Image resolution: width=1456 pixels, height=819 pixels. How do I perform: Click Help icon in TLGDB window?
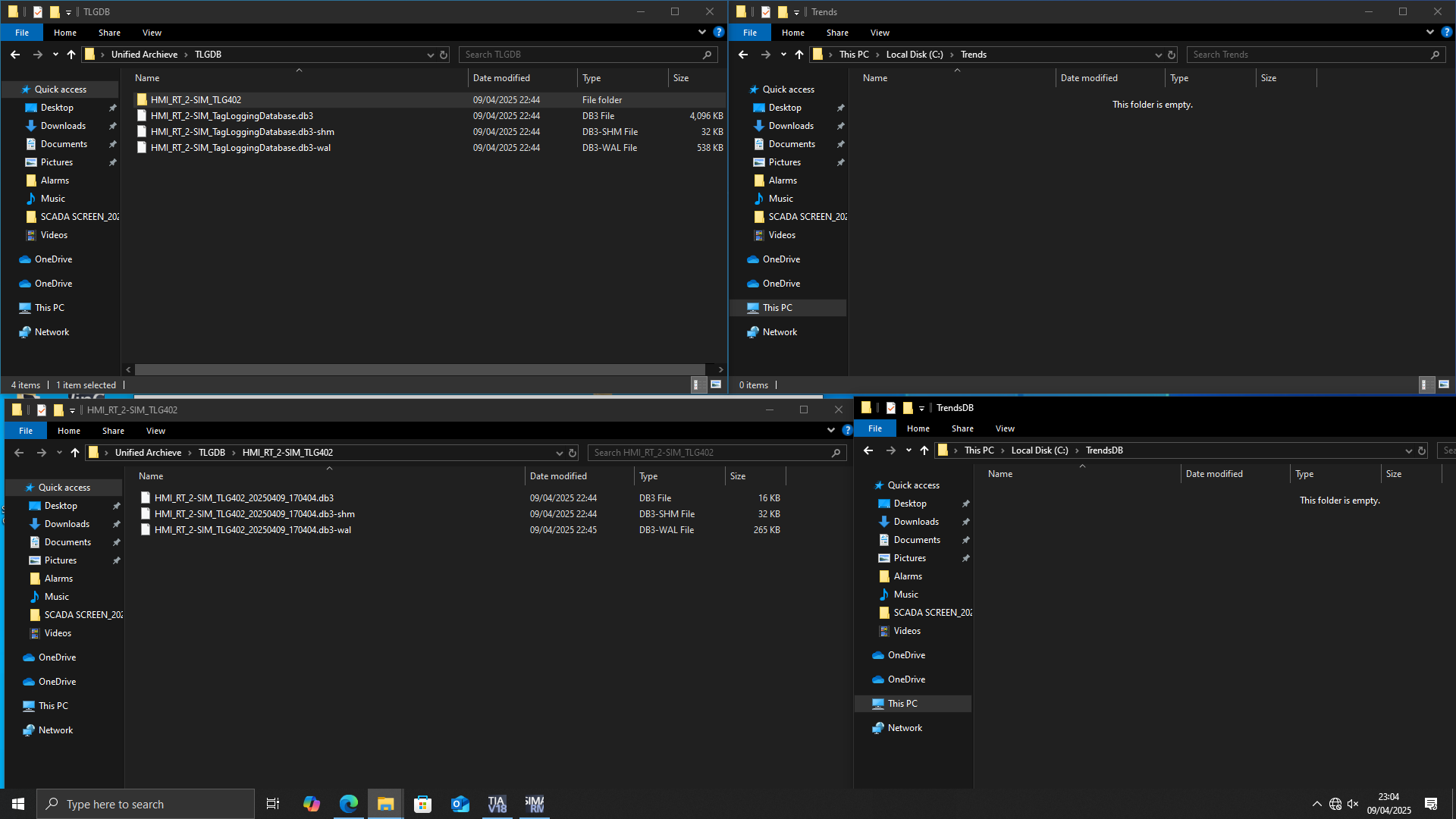718,33
